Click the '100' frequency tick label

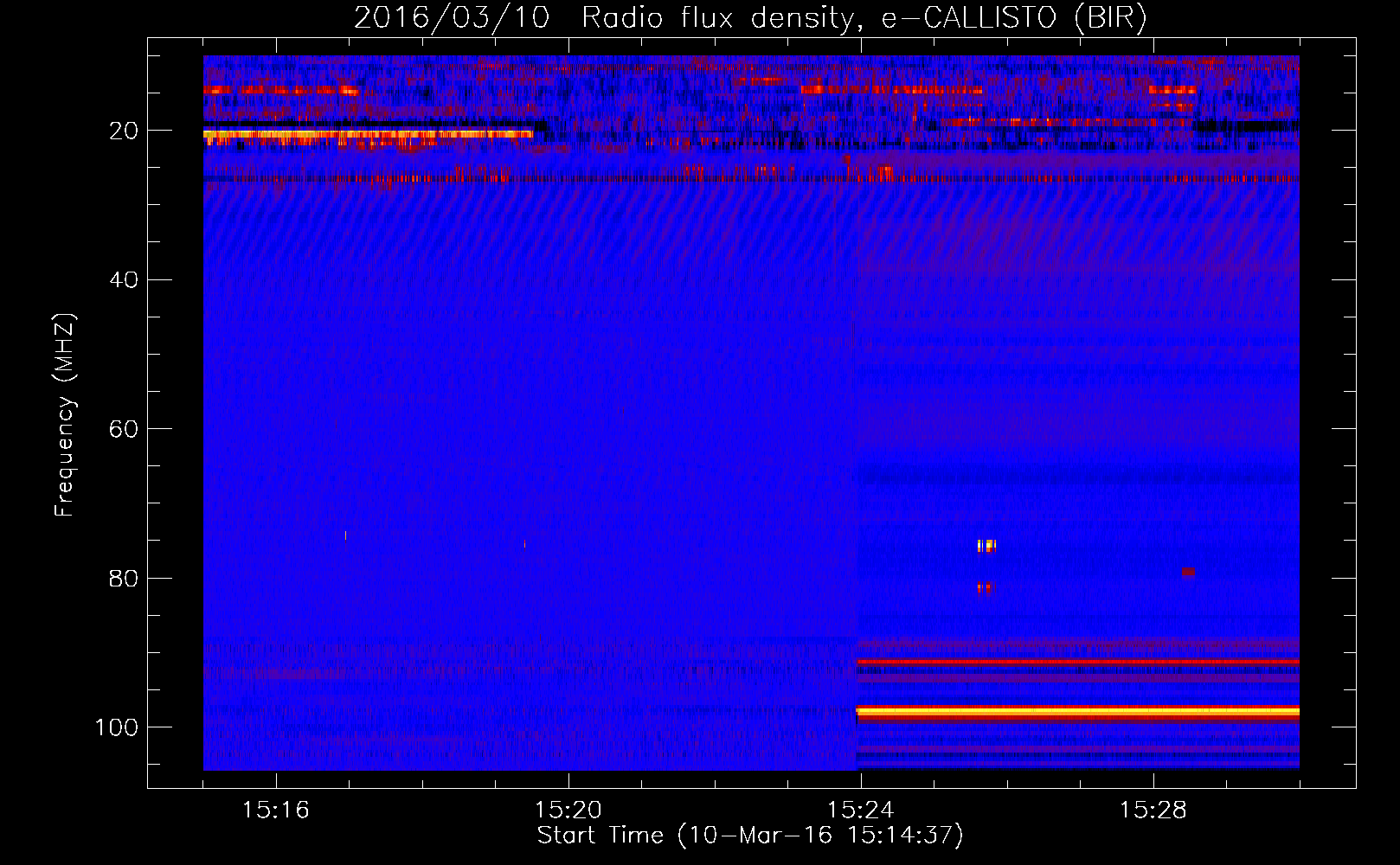(117, 727)
